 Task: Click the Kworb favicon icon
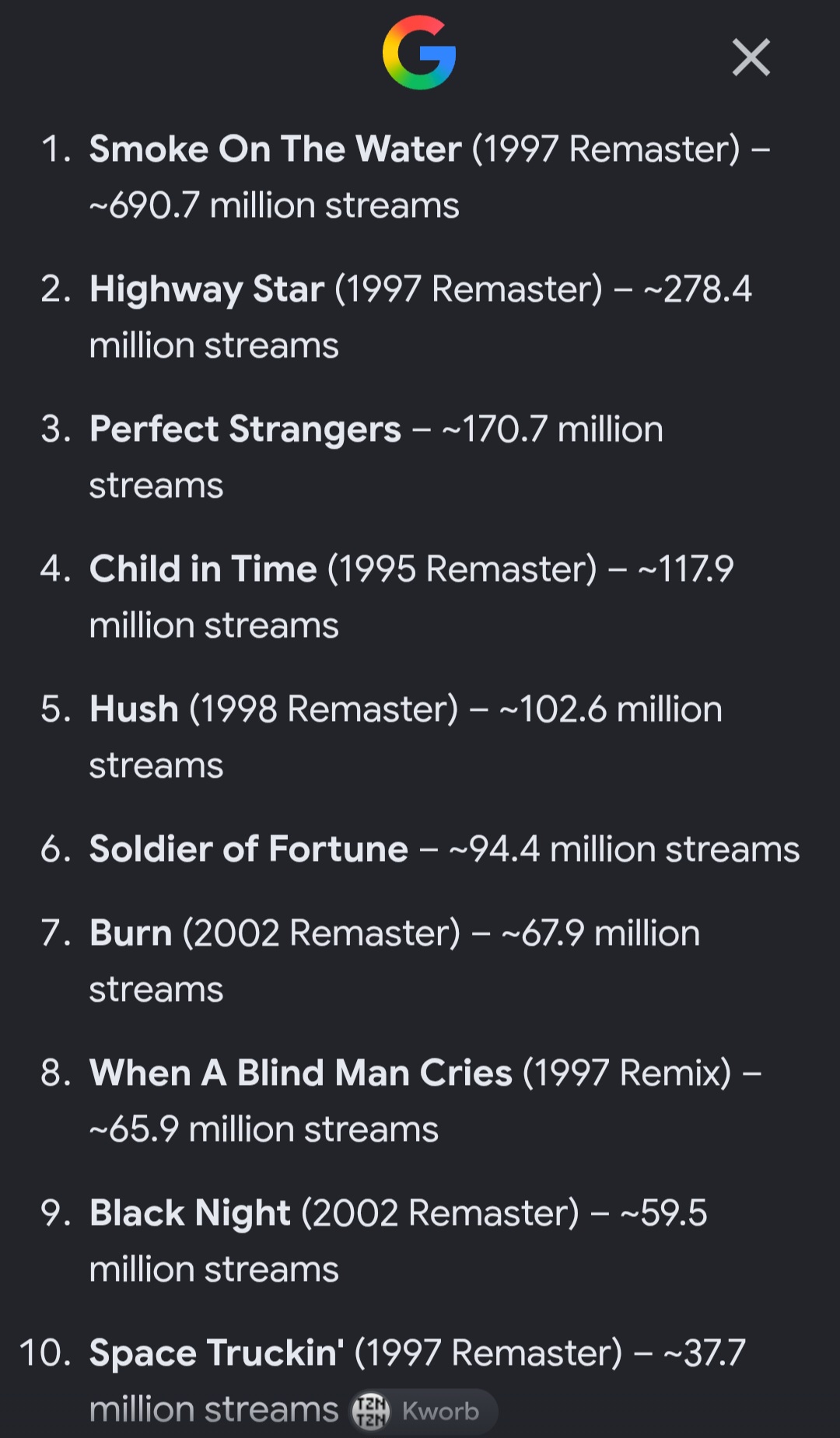click(x=370, y=1411)
